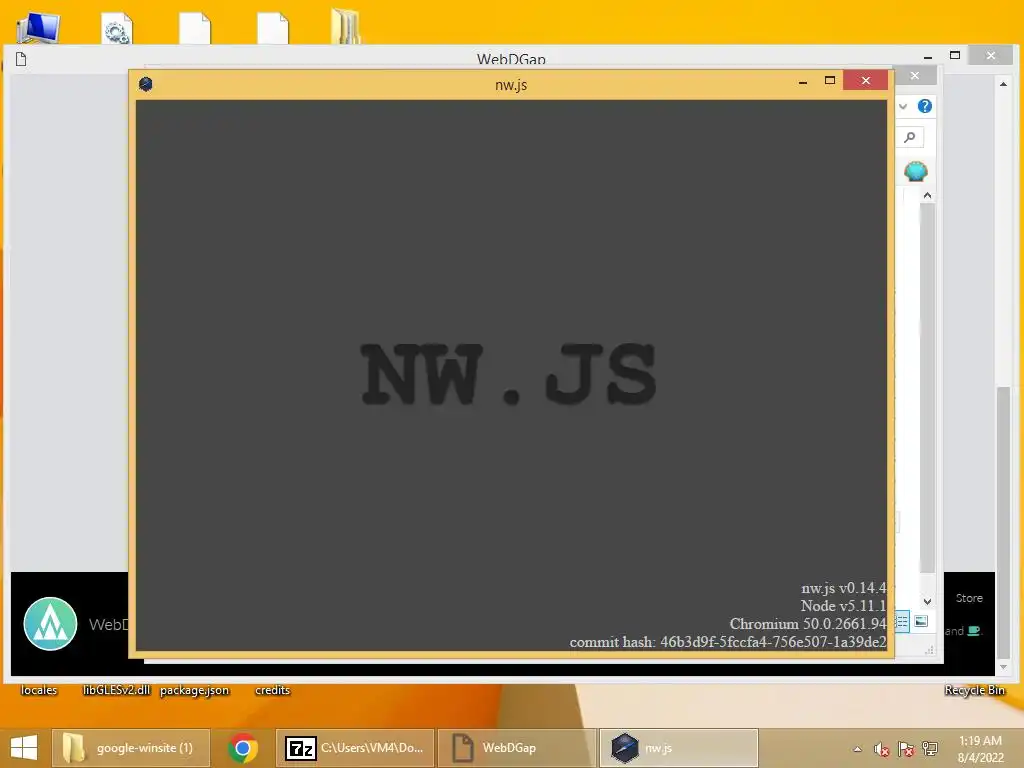
Task: Click the WebDGap window scrollbar thumb
Action: tap(1002, 522)
